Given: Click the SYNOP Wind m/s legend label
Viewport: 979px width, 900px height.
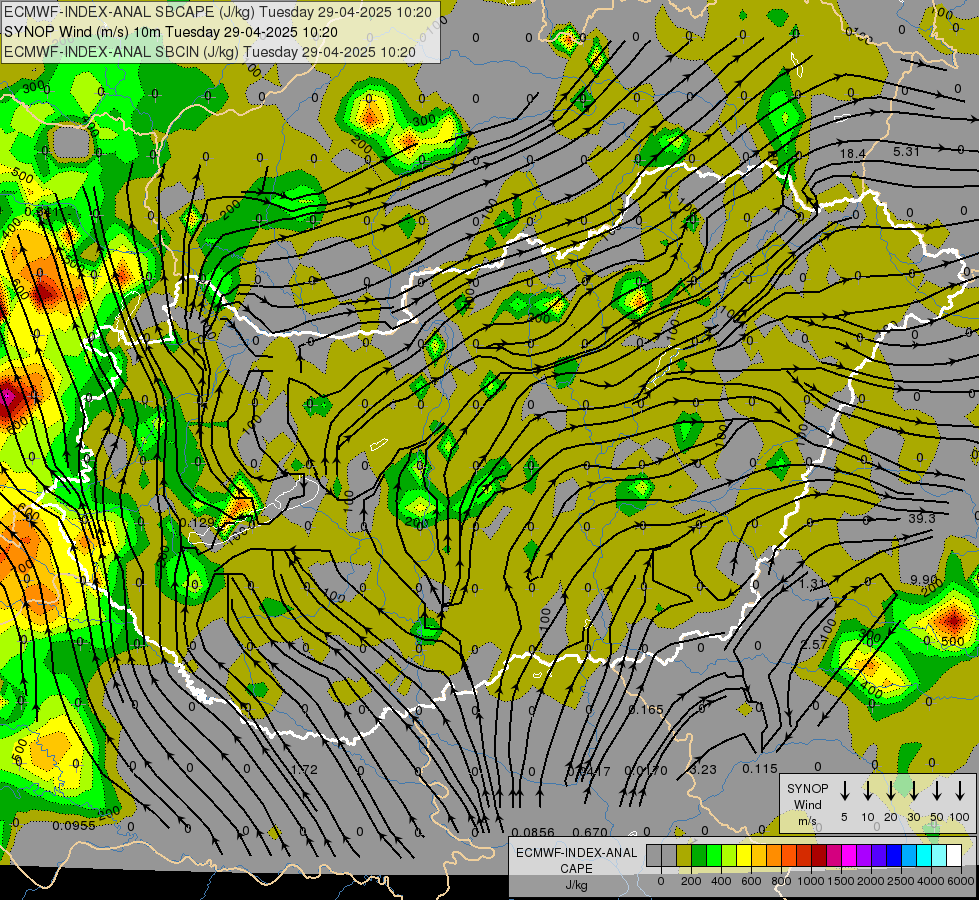Looking at the screenshot, I should tap(807, 804).
